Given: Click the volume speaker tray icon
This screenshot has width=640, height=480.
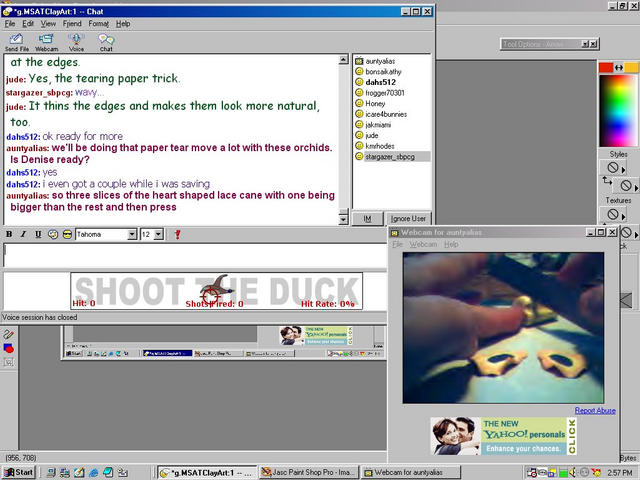Looking at the screenshot, I should click(x=574, y=472).
